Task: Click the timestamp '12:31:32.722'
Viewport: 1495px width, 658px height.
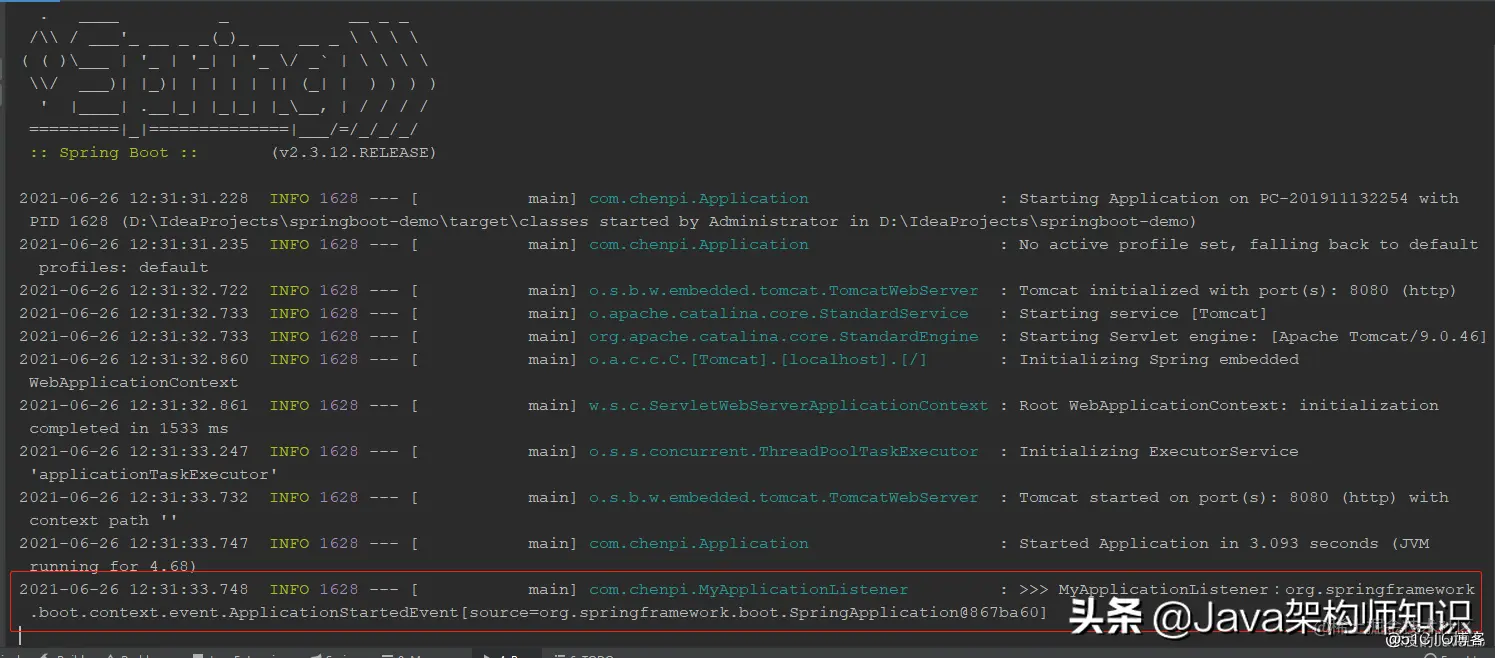Action: (x=189, y=291)
